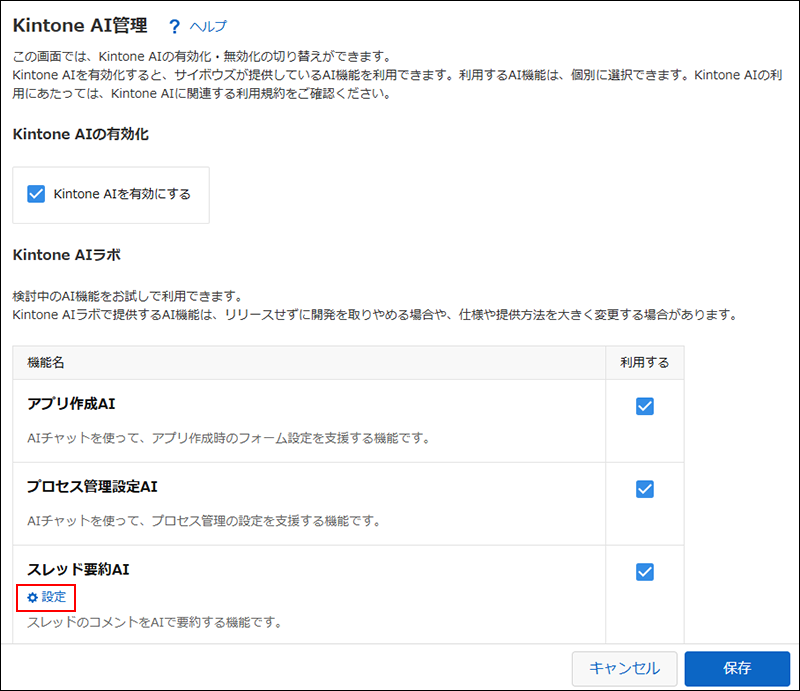Disable the Kintone AIを有効にする checkbox
The height and width of the screenshot is (691, 800).
coord(36,193)
